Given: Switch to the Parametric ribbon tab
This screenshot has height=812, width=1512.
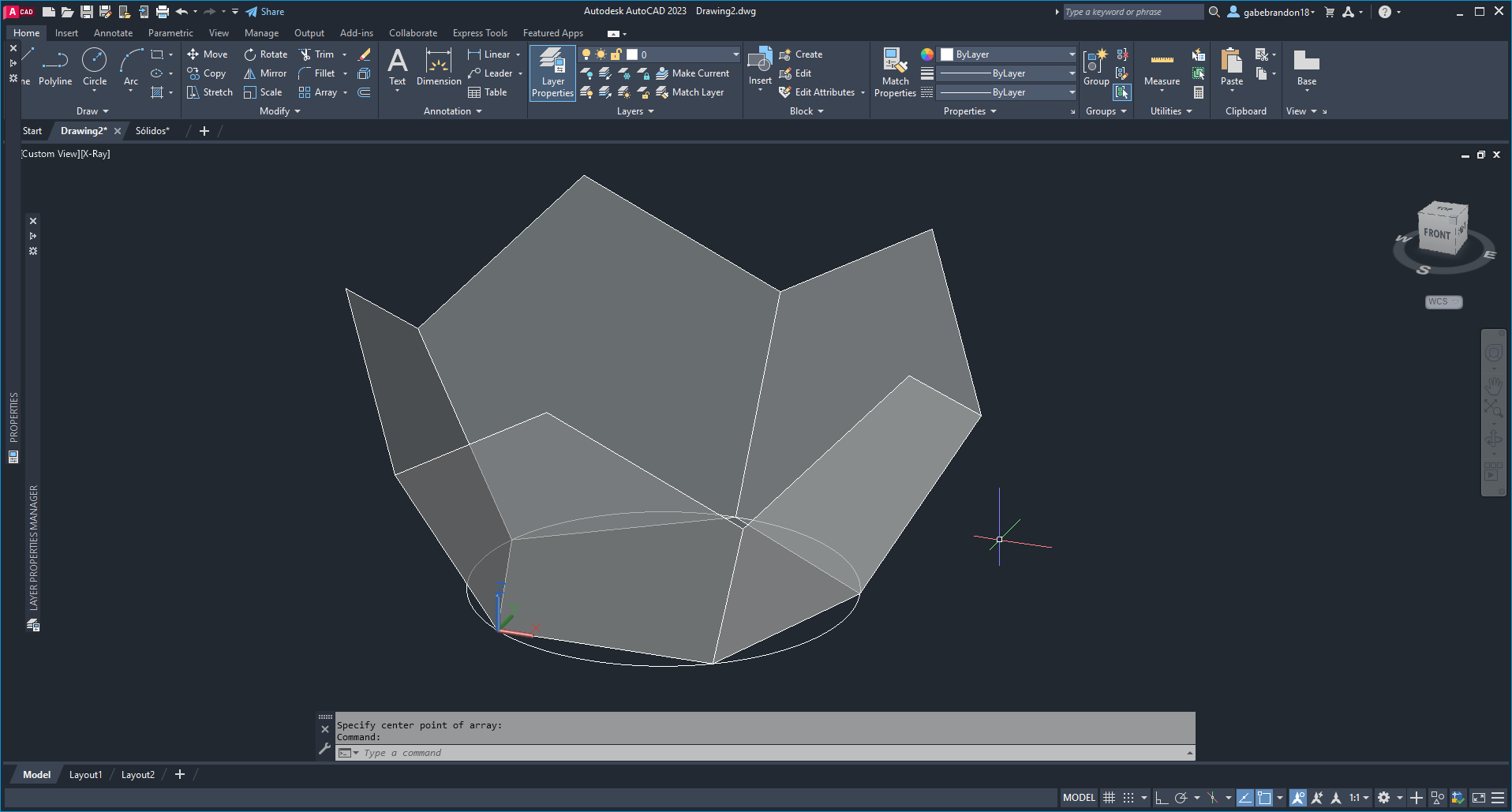Looking at the screenshot, I should pyautogui.click(x=170, y=33).
